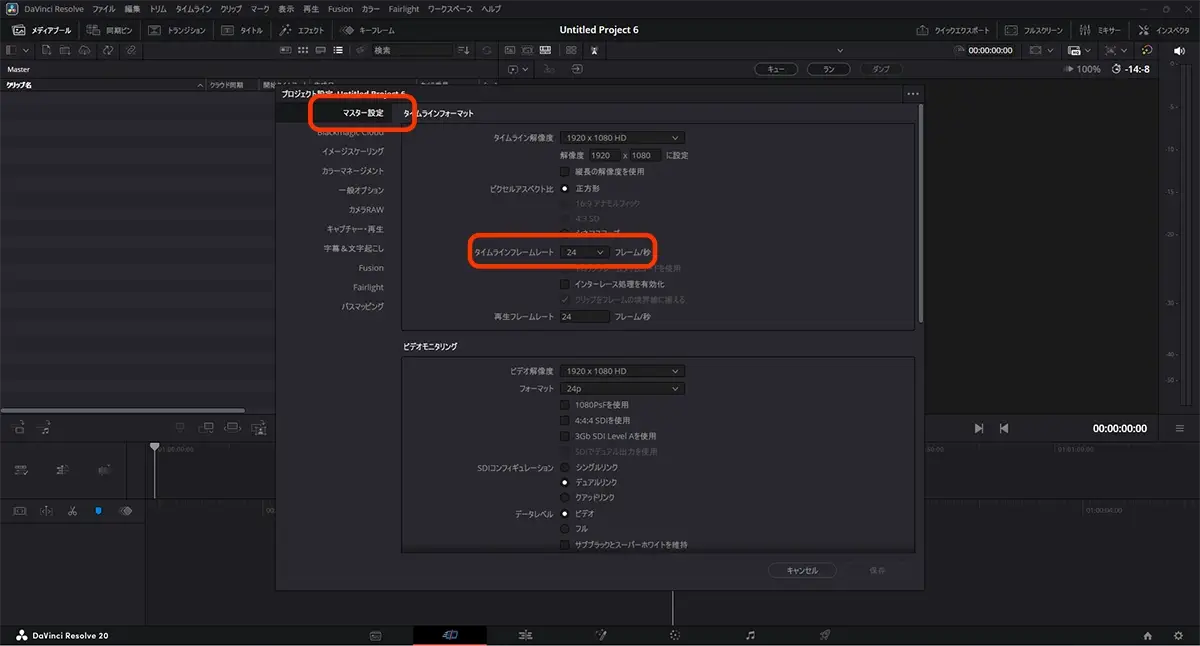Select カラーマネージメント in settings sidebar

346,171
